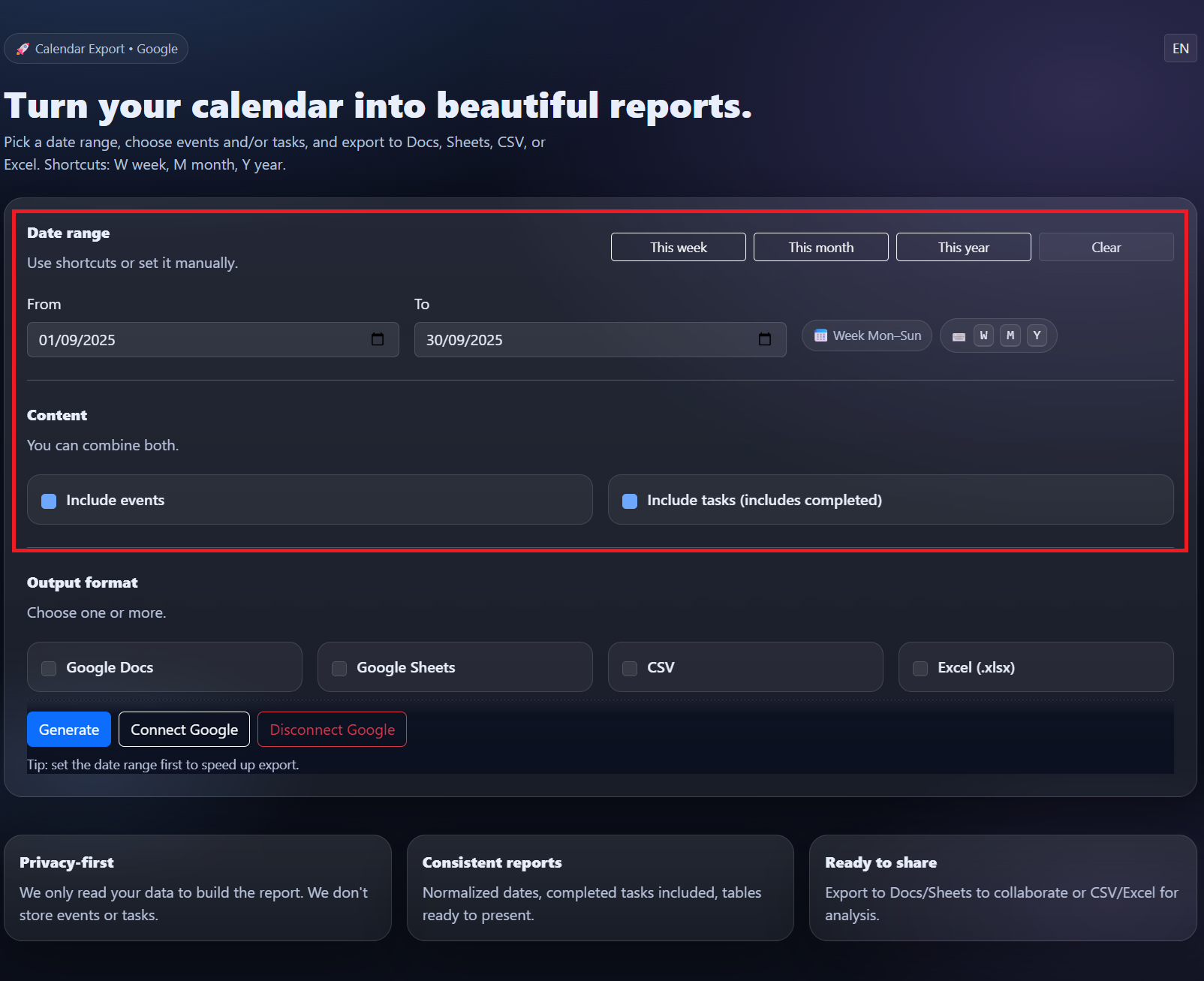
Task: Check the Google Sheets output option
Action: coord(339,668)
